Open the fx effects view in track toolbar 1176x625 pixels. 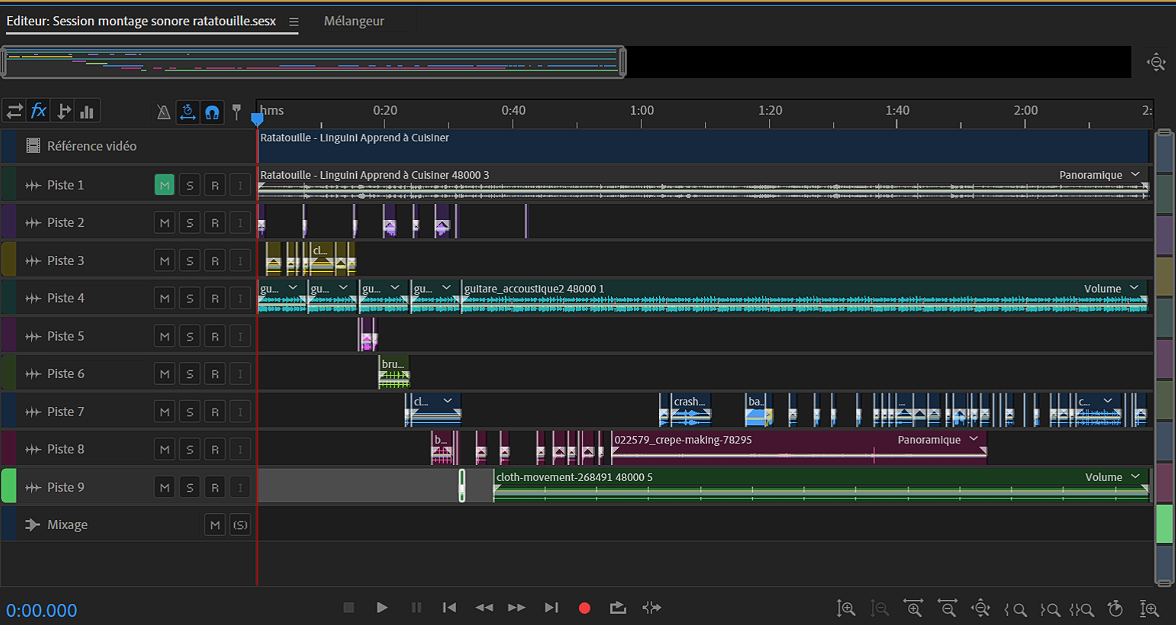(x=39, y=111)
